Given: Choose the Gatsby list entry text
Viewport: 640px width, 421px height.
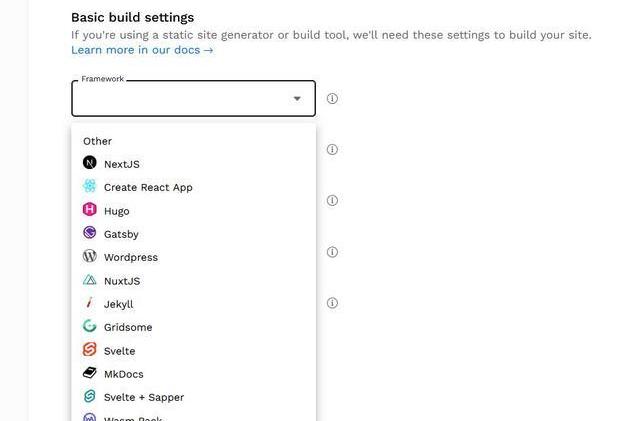Looking at the screenshot, I should [x=121, y=234].
